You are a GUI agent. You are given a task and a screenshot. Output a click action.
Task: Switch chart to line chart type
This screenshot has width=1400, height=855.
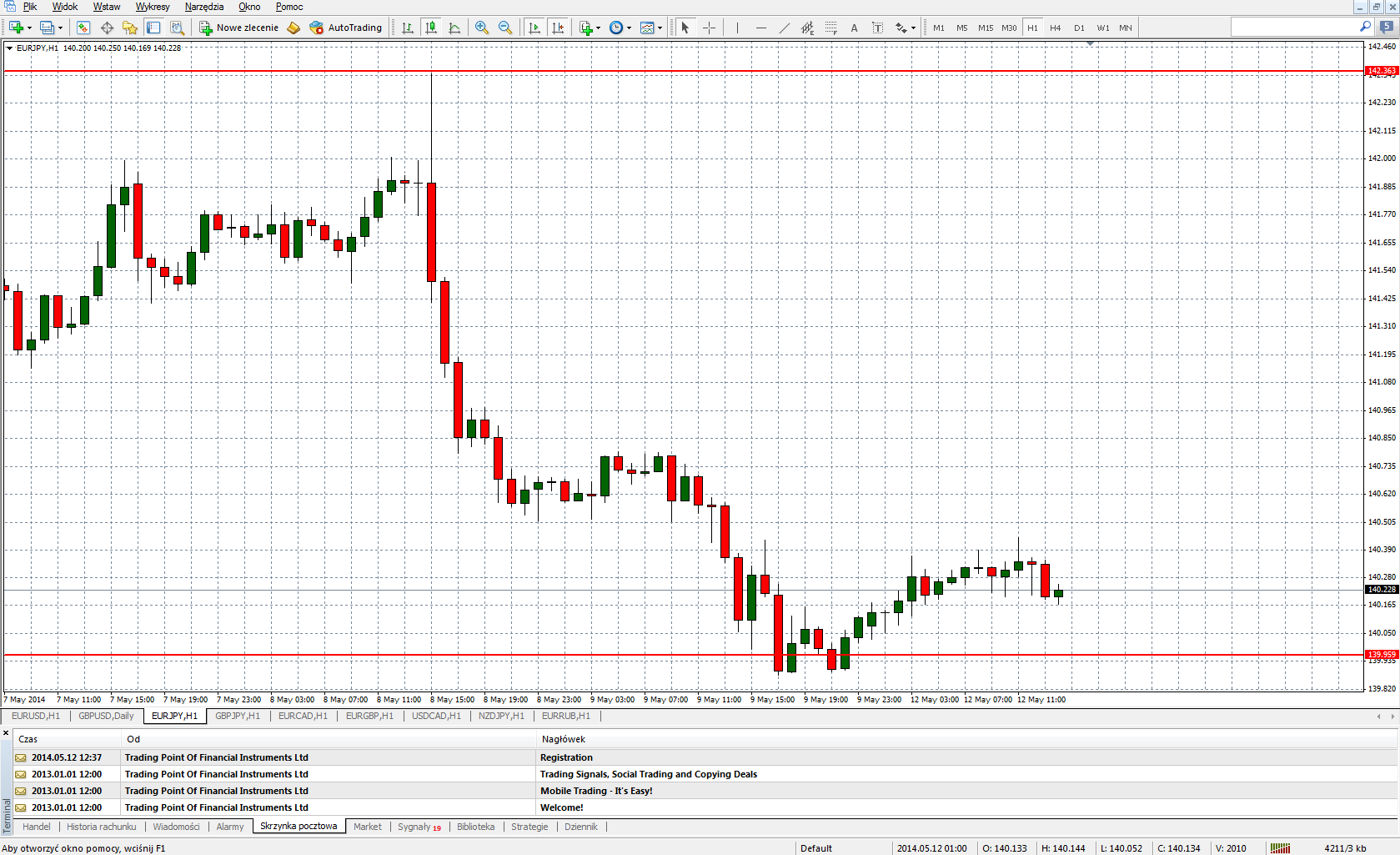click(x=454, y=28)
